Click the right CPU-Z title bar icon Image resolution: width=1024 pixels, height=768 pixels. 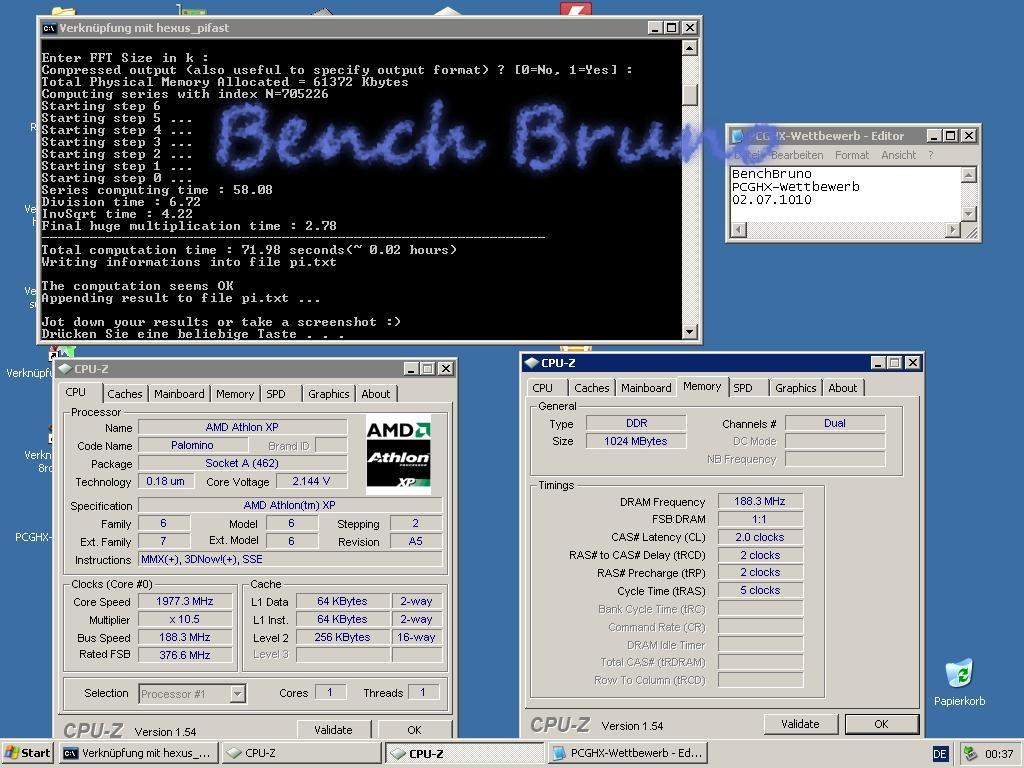pyautogui.click(x=532, y=362)
